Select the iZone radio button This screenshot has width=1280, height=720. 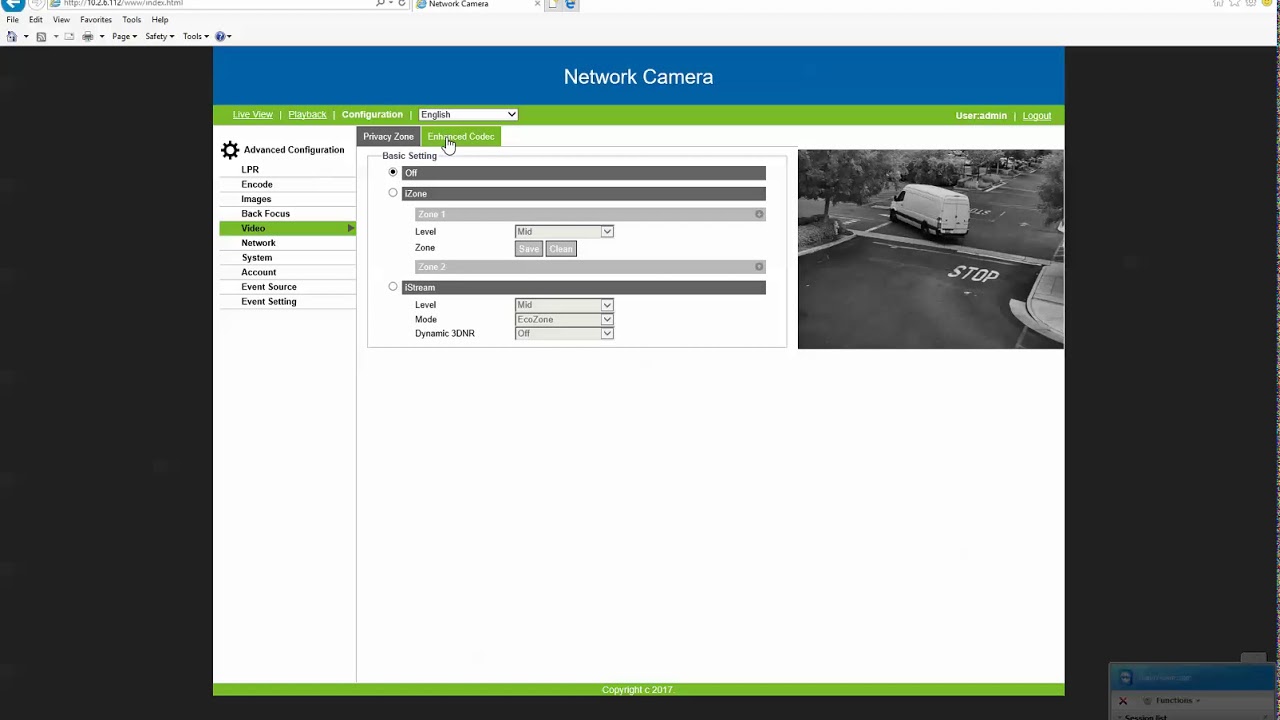point(393,193)
